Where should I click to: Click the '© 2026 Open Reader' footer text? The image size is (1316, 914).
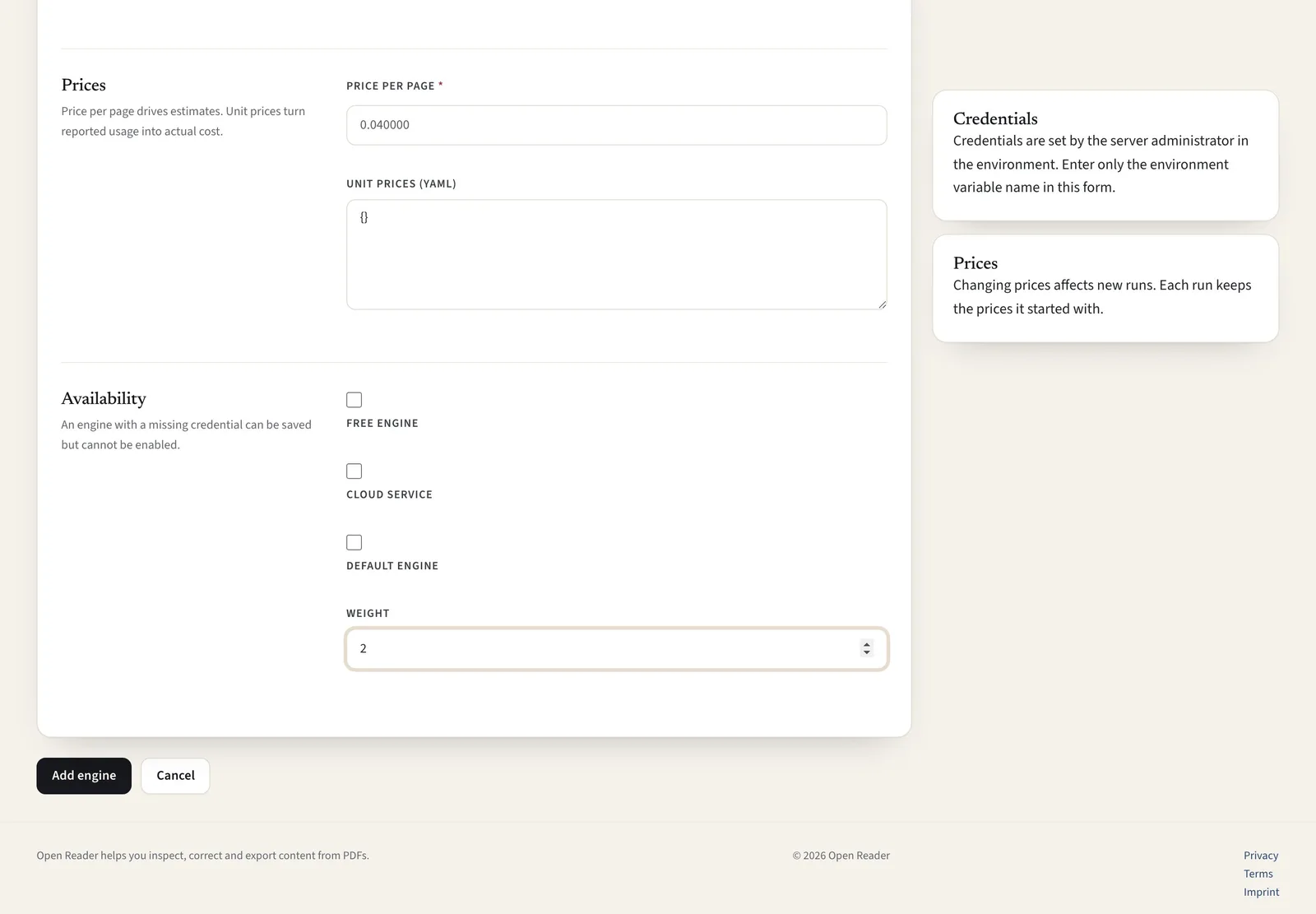tap(841, 856)
